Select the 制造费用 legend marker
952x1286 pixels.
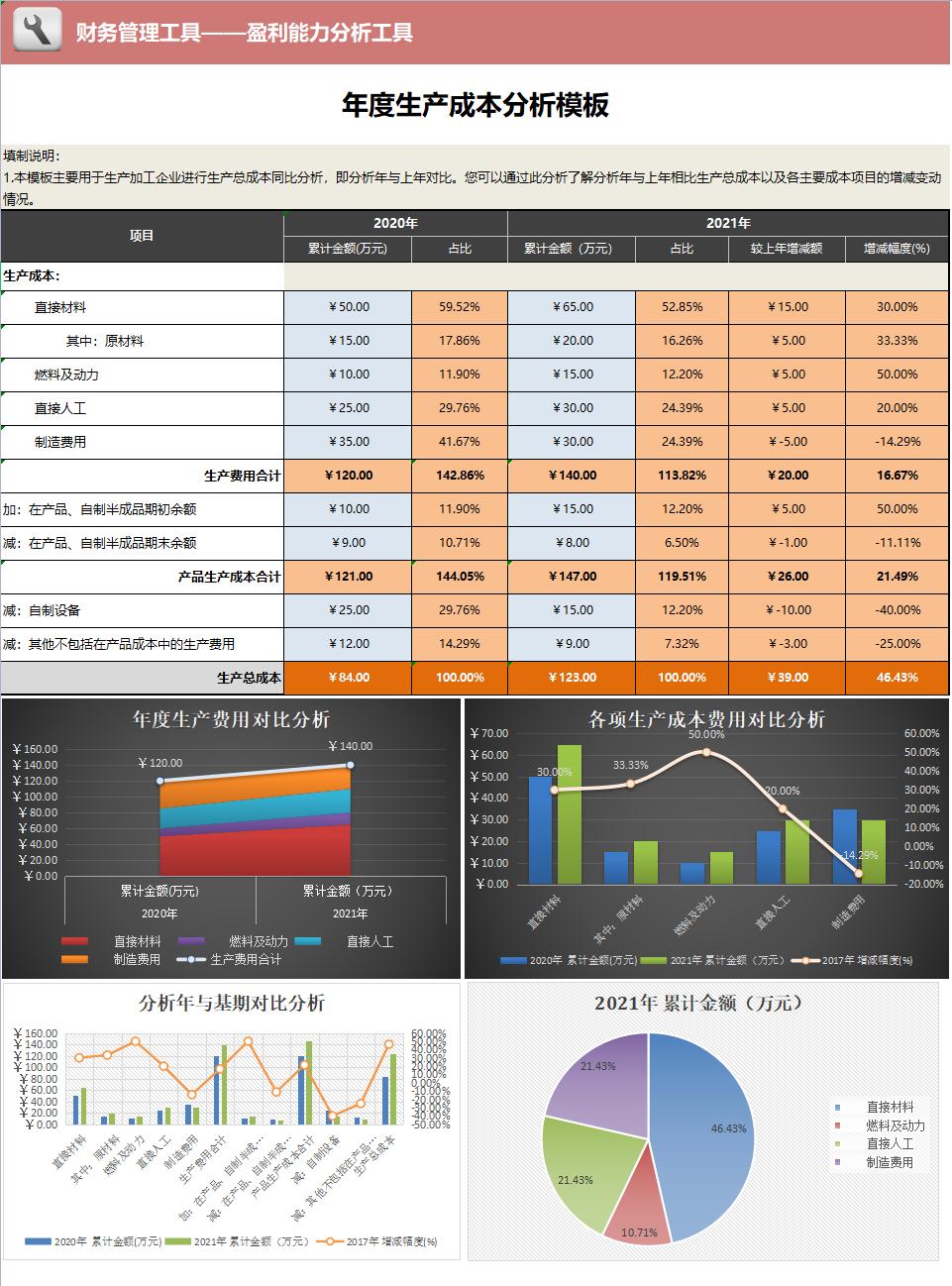(74, 959)
